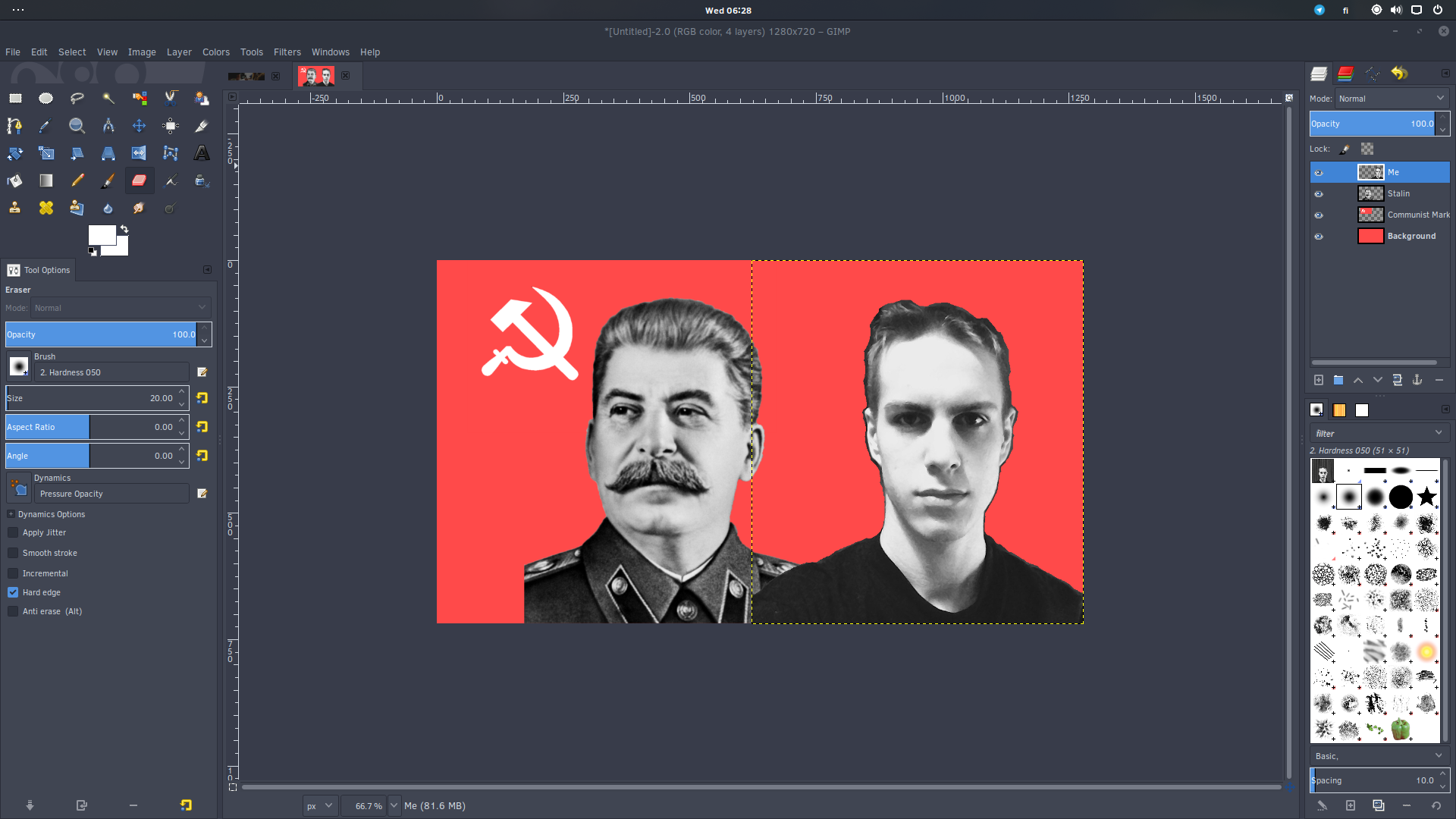Click the foreground color swatch
This screenshot has width=1456, height=819.
coord(102,235)
